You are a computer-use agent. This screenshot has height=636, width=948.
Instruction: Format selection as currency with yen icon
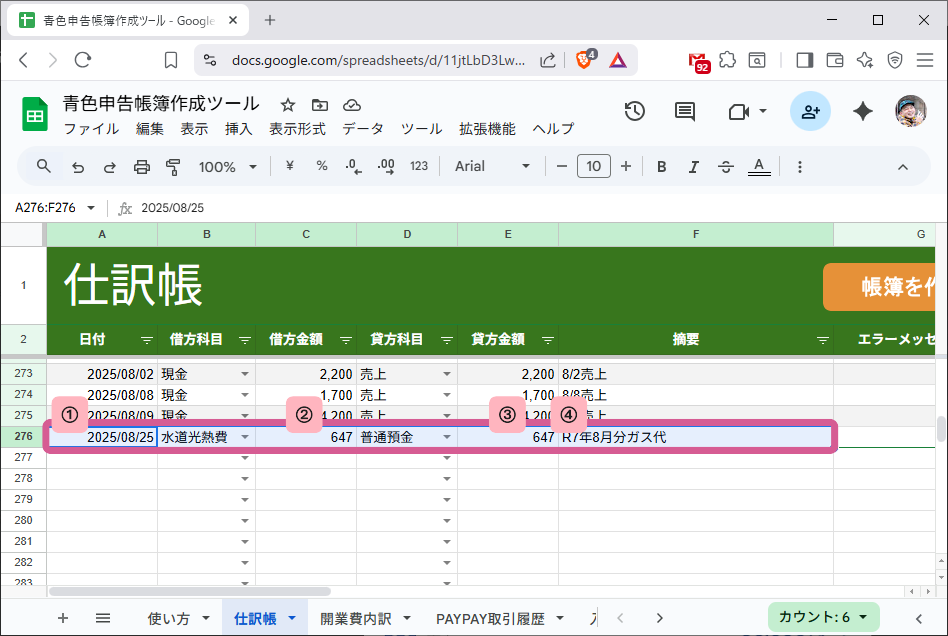pyautogui.click(x=288, y=166)
